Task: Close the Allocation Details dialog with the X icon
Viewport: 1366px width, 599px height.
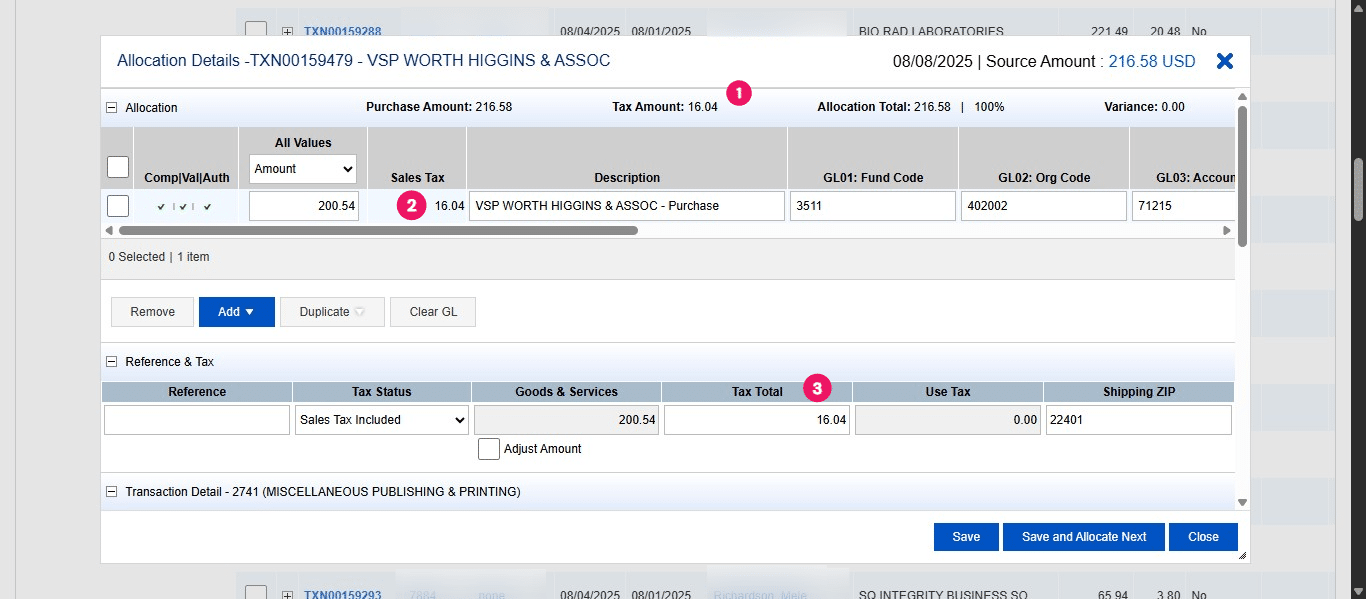Action: pyautogui.click(x=1224, y=60)
